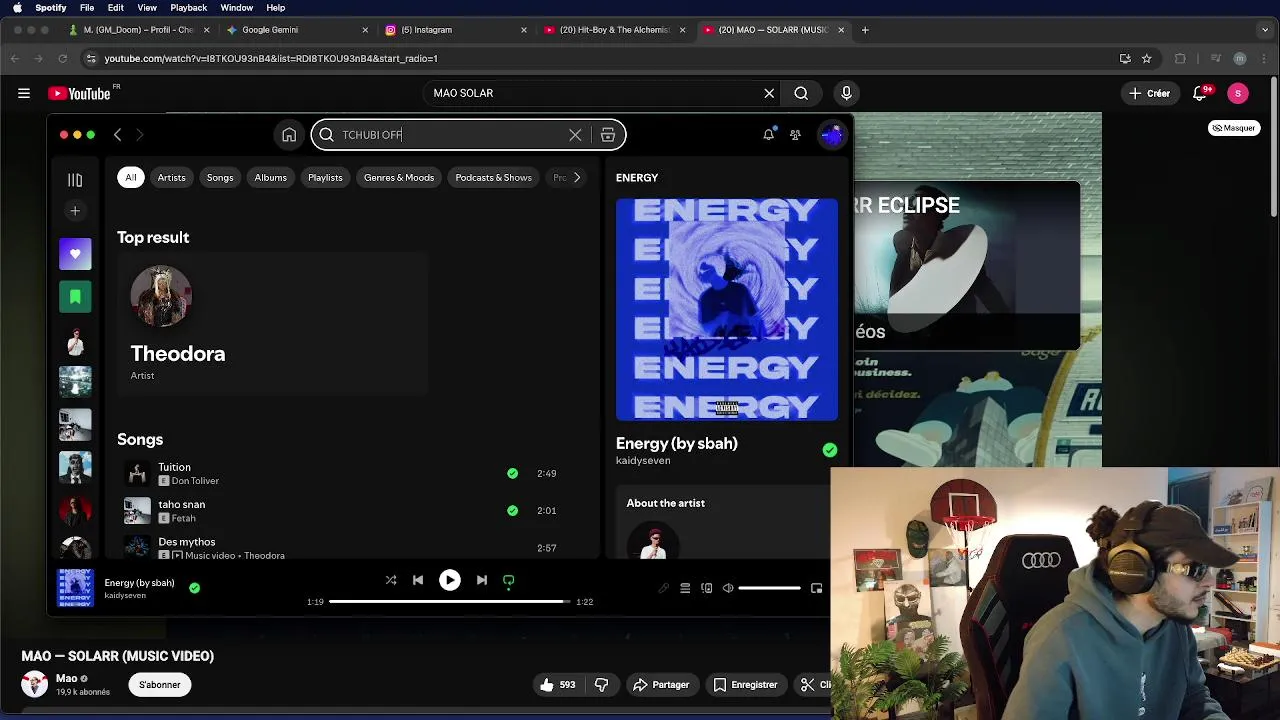Click Partager button under video

(661, 685)
